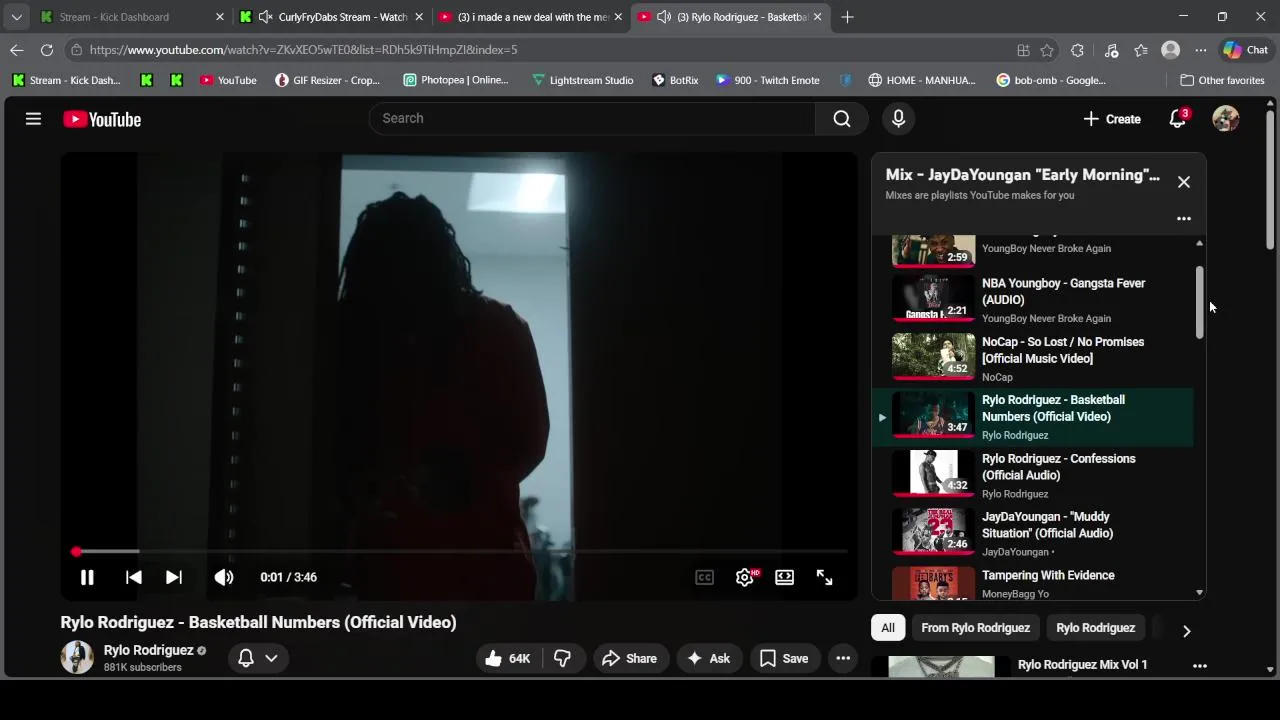
Task: Submit search with magnifier button
Action: point(842,118)
